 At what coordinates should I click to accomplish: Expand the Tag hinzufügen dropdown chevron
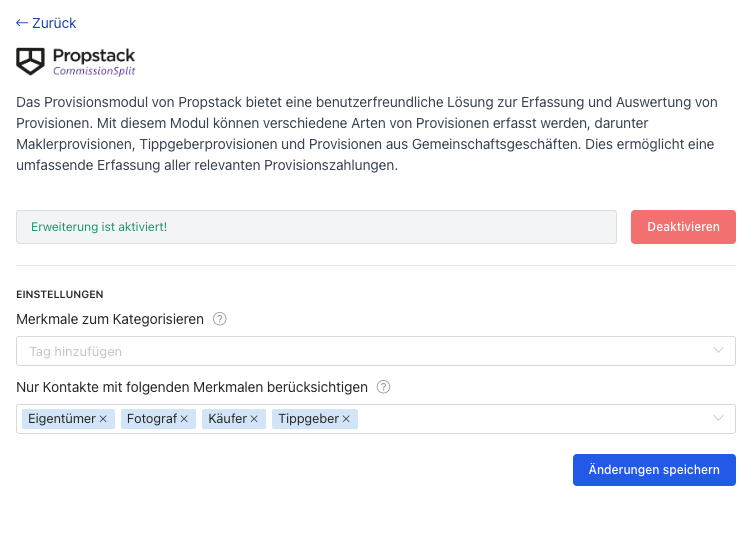coord(718,351)
